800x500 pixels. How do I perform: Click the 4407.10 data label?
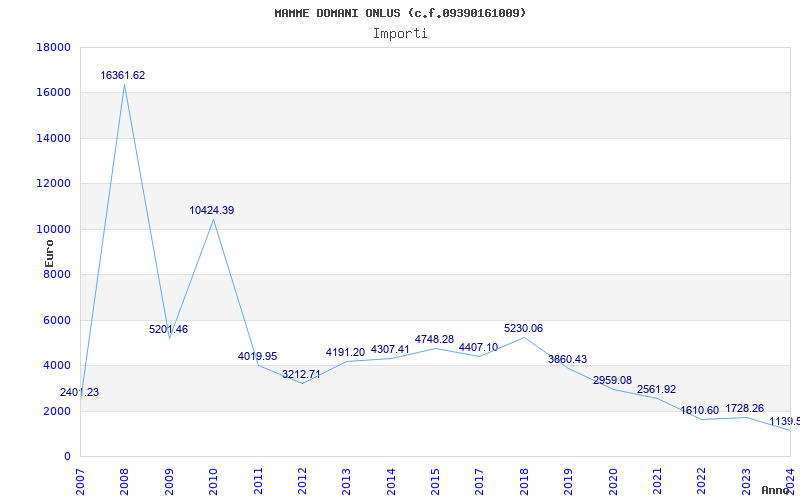(479, 347)
